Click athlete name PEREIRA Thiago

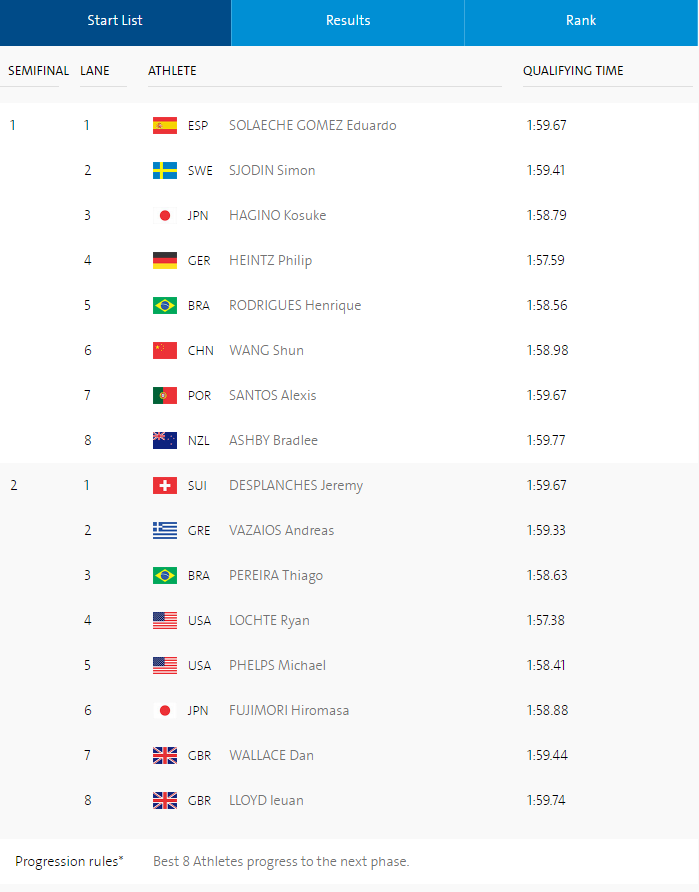click(x=276, y=575)
